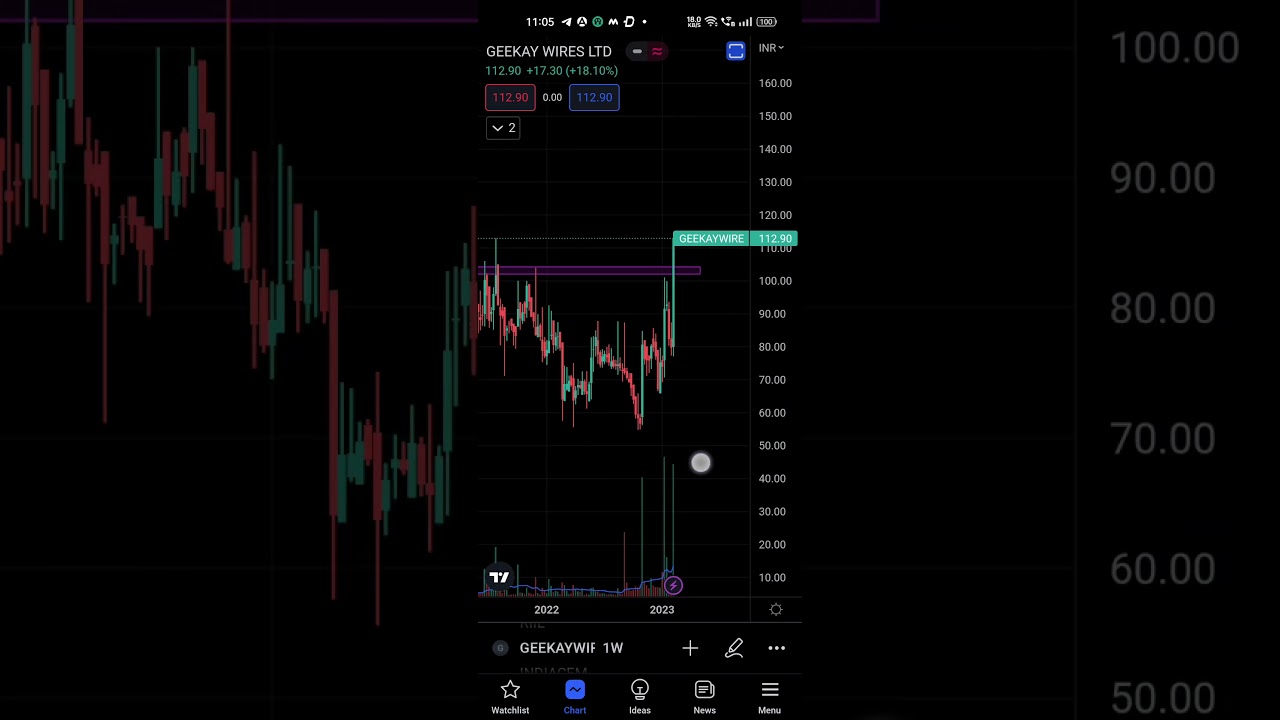Toggle the pink approximately-equal icon

point(657,51)
